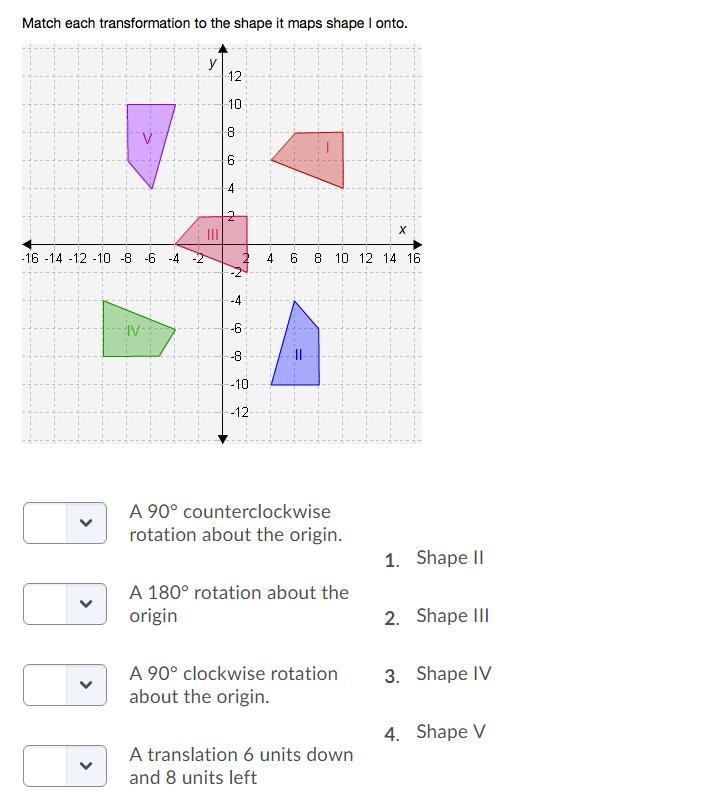Click the red shape I on the graph

[318, 155]
